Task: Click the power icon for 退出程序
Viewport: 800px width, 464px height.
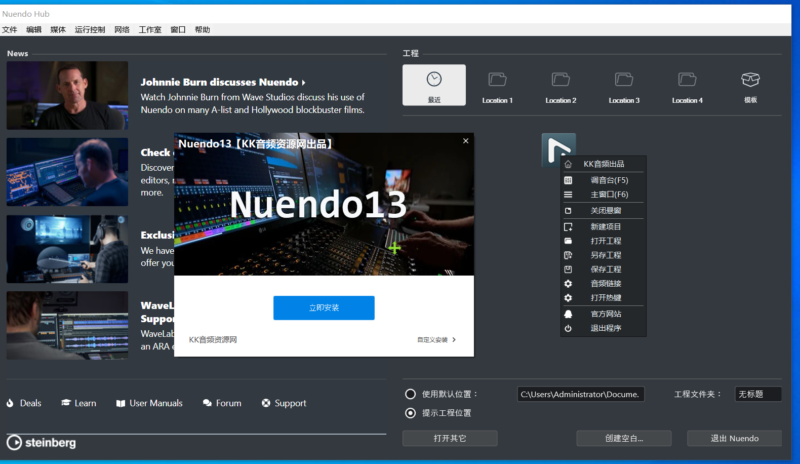Action: [568, 328]
